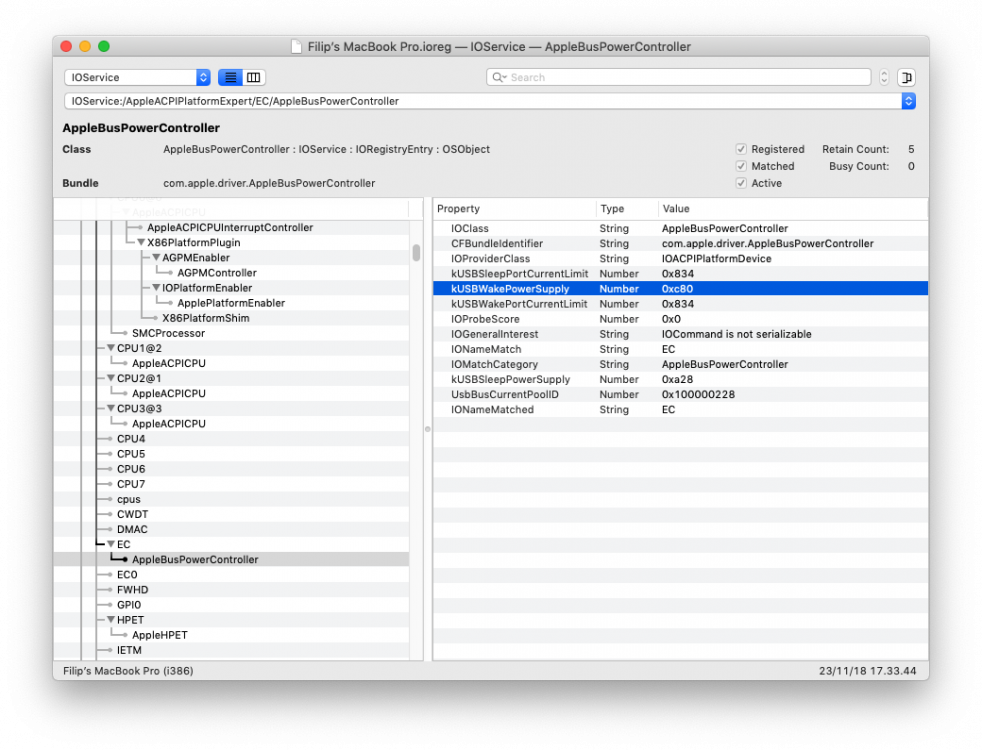
Task: Select the AppleBusPowerController tree row
Action: [x=231, y=559]
